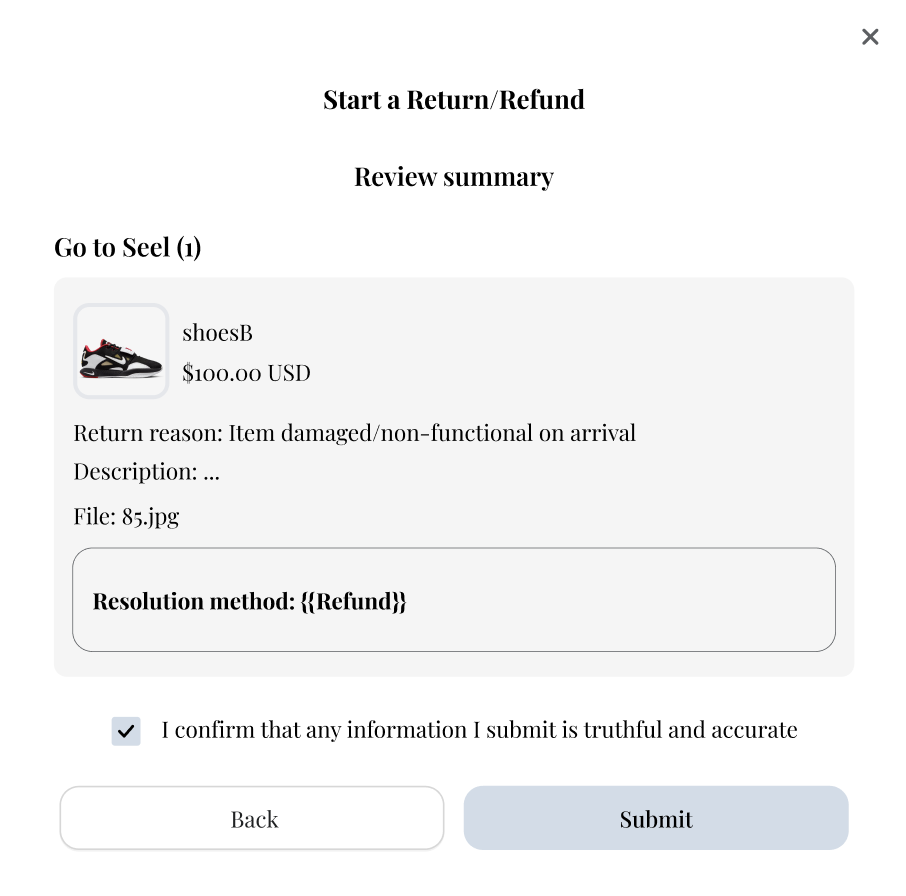The image size is (906, 896).
Task: Open the attached file 85.jpg
Action: (x=150, y=517)
